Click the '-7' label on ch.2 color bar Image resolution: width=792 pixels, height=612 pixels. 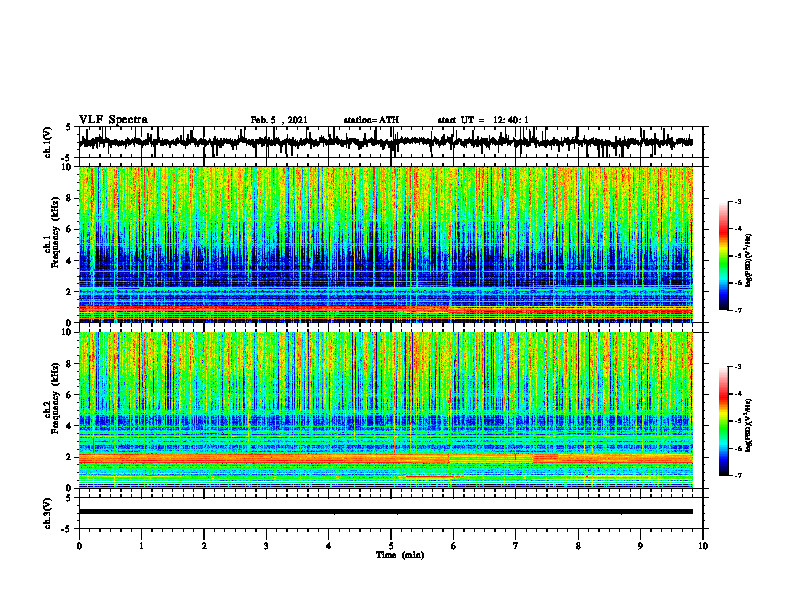coord(738,475)
